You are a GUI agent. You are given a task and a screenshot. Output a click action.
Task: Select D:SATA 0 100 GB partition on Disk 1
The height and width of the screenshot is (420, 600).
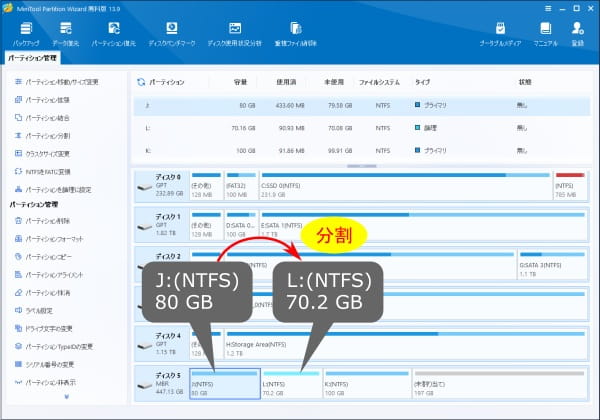[241, 226]
